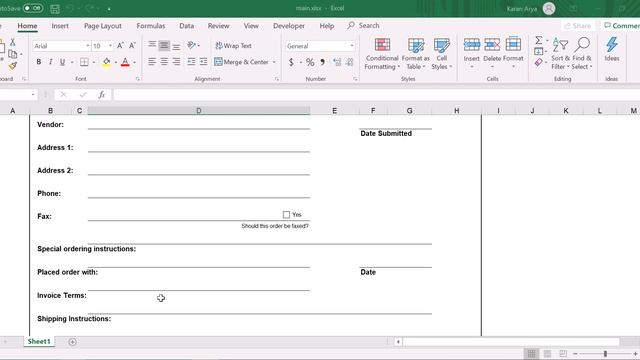Image resolution: width=640 pixels, height=360 pixels.
Task: Open the Number Format General dropdown
Action: click(352, 46)
